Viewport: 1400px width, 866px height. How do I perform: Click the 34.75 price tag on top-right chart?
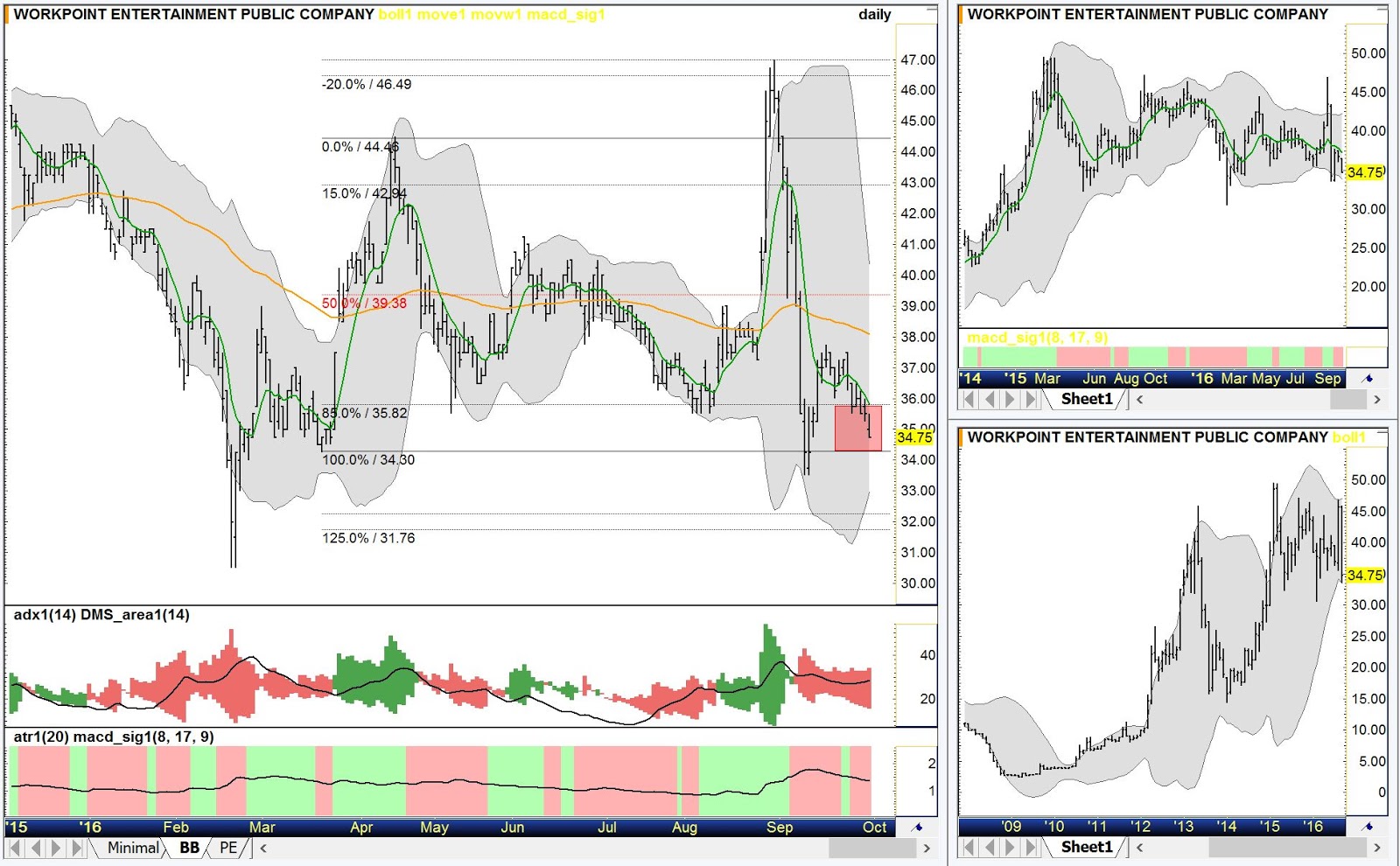pos(1365,173)
